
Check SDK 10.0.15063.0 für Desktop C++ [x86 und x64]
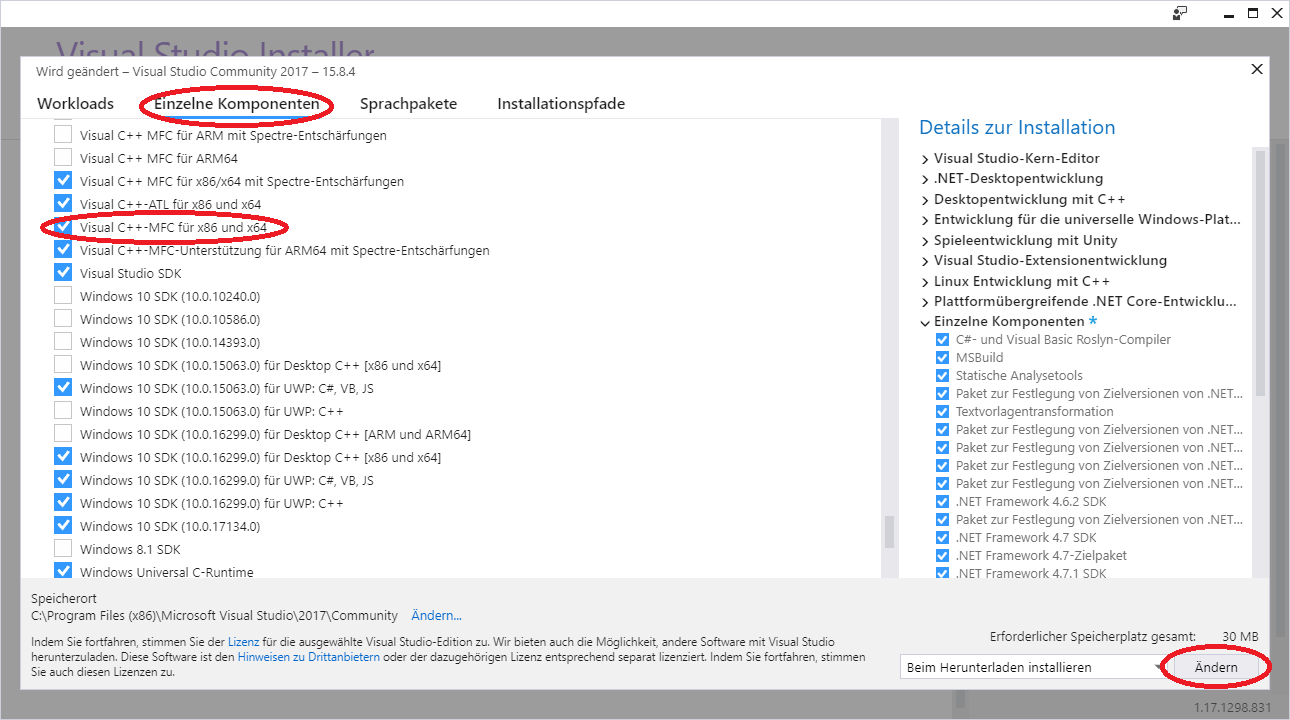(x=63, y=365)
